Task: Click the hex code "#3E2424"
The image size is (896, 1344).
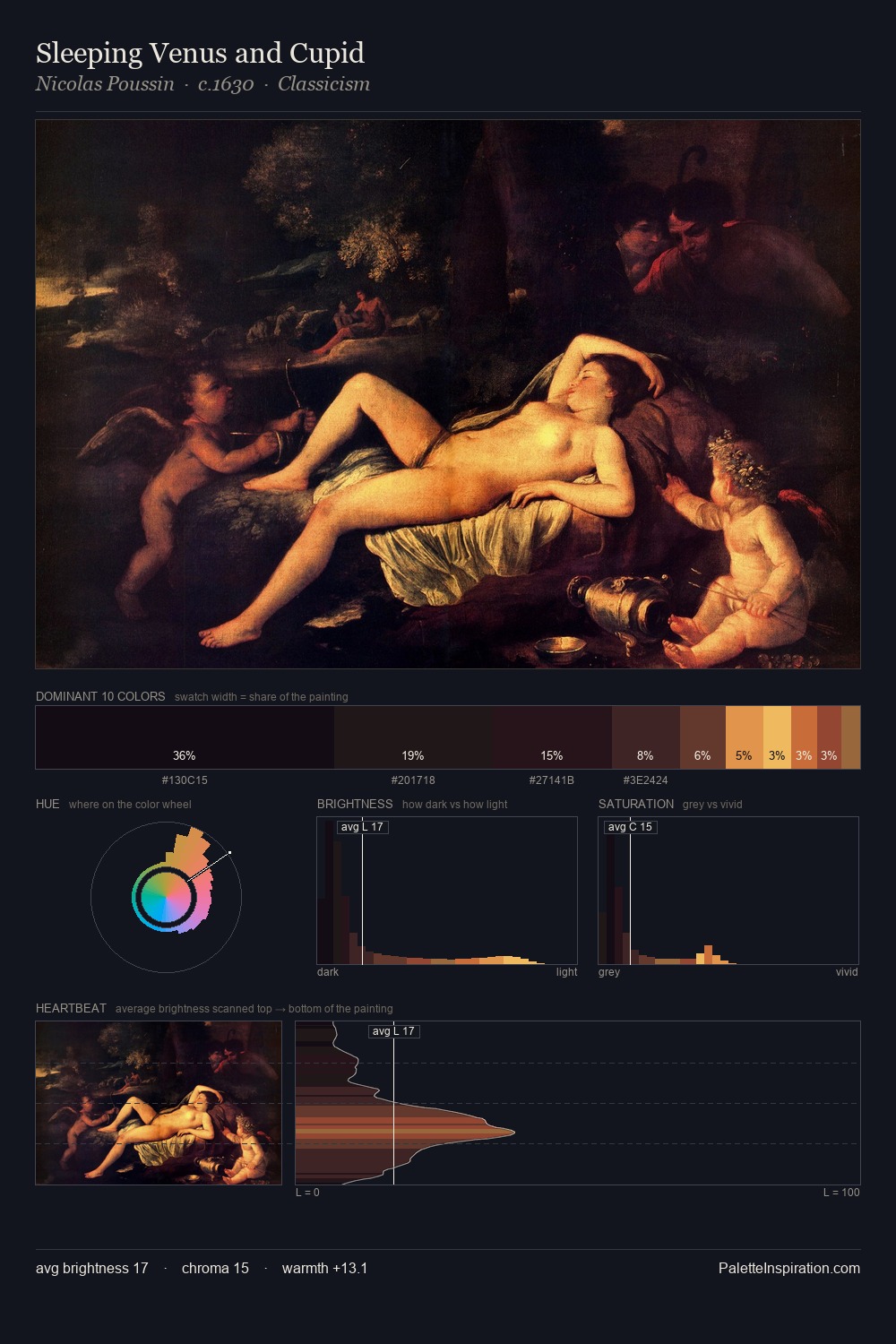Action: click(646, 780)
